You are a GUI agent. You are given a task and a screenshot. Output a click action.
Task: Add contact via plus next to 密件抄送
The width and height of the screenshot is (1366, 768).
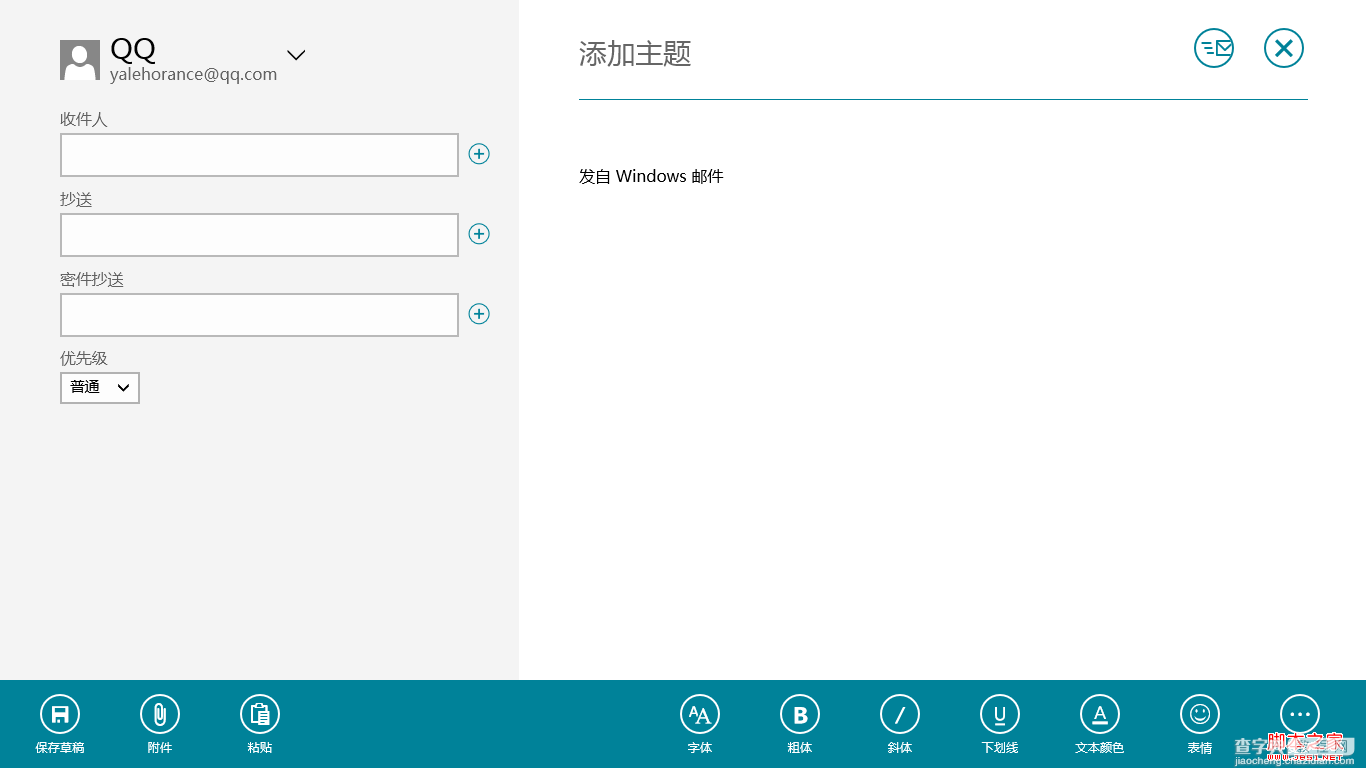coord(479,314)
